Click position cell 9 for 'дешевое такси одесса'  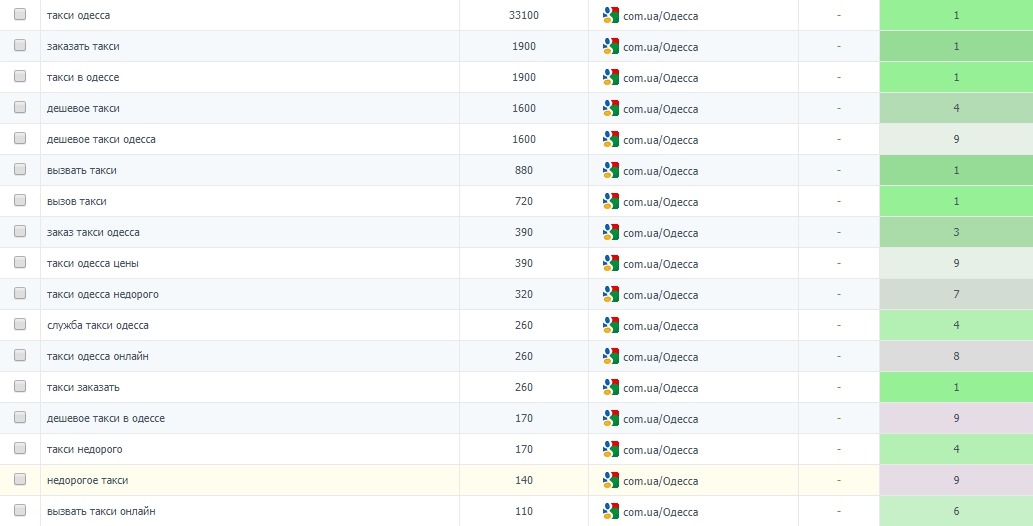pos(956,139)
